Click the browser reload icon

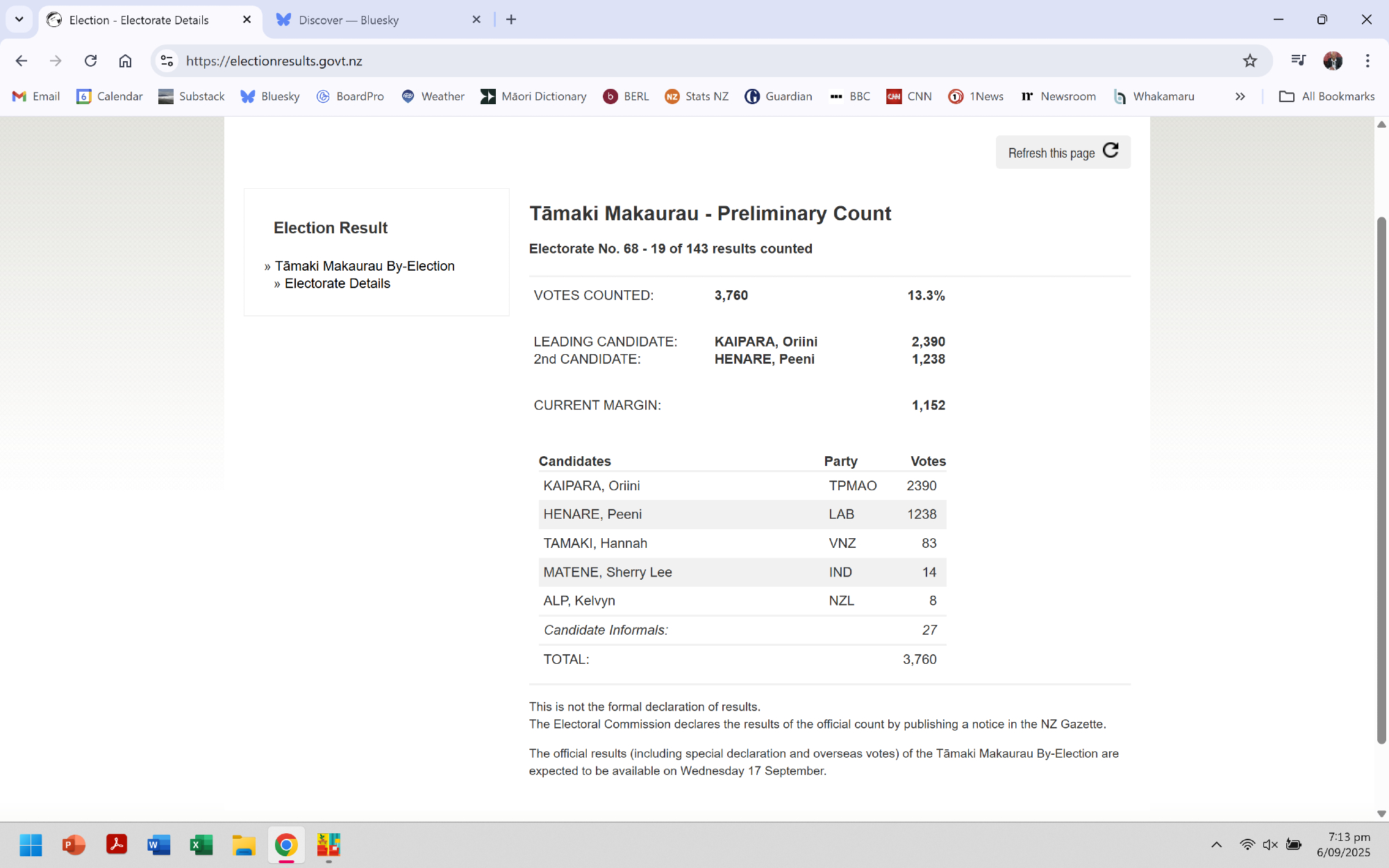90,61
